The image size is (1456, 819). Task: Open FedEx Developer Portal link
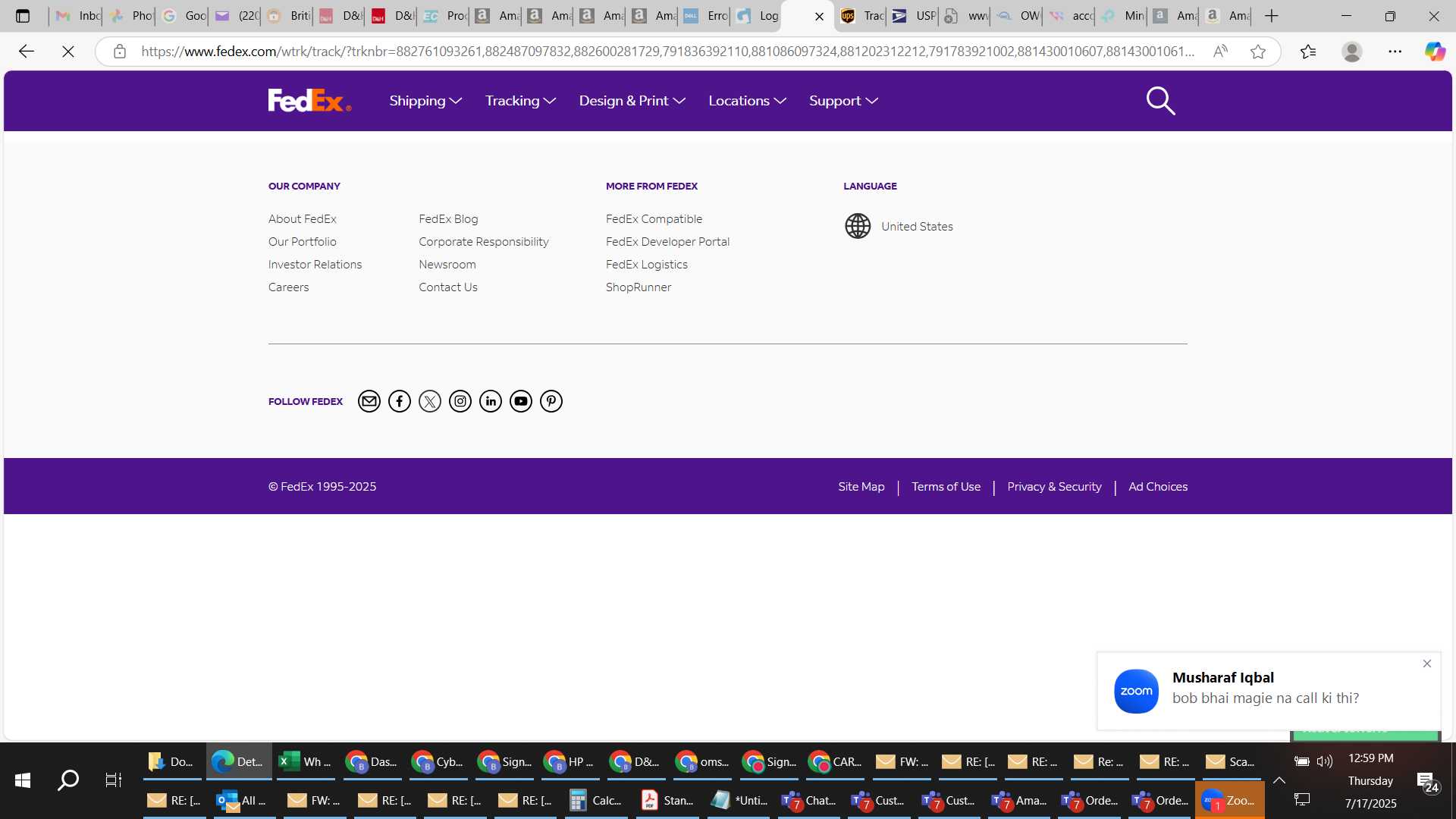(x=667, y=242)
